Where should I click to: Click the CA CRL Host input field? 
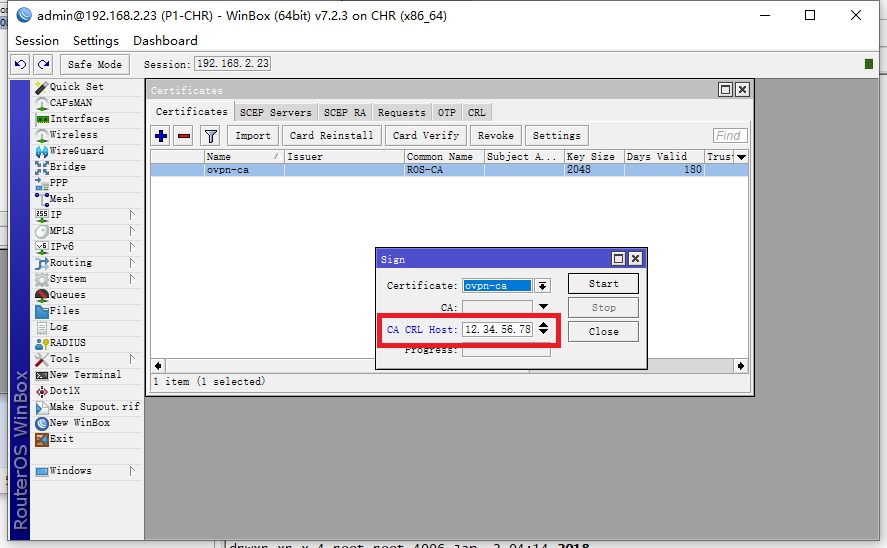[x=497, y=329]
